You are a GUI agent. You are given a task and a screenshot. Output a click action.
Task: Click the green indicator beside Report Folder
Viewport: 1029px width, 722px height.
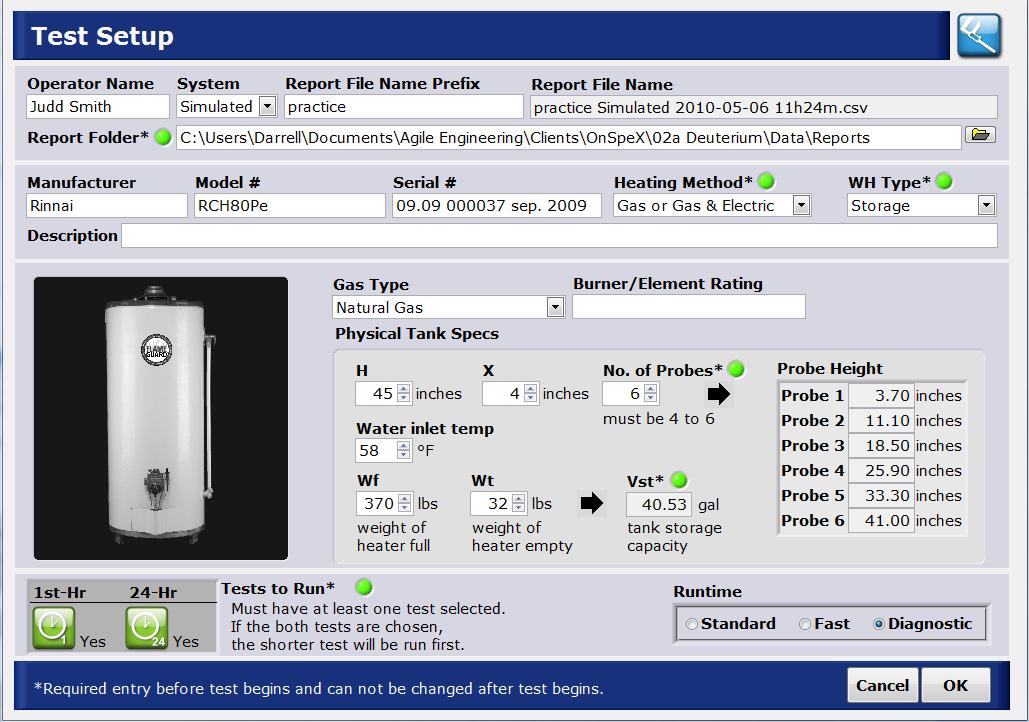click(163, 138)
